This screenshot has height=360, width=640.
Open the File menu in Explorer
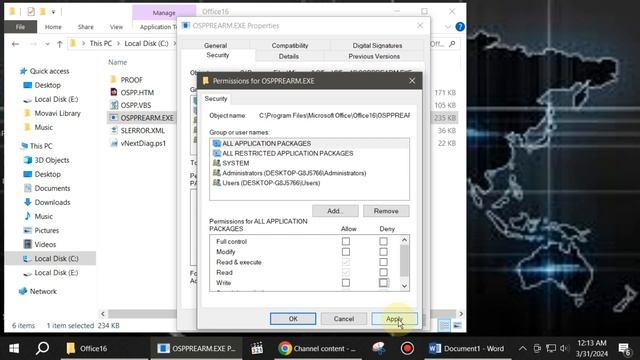(x=20, y=27)
